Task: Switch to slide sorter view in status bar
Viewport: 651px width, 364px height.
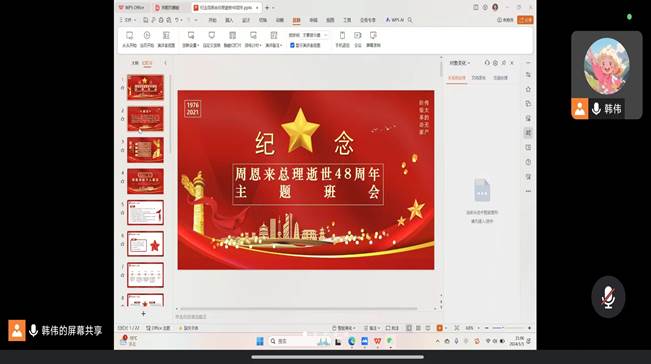Action: tap(418, 328)
